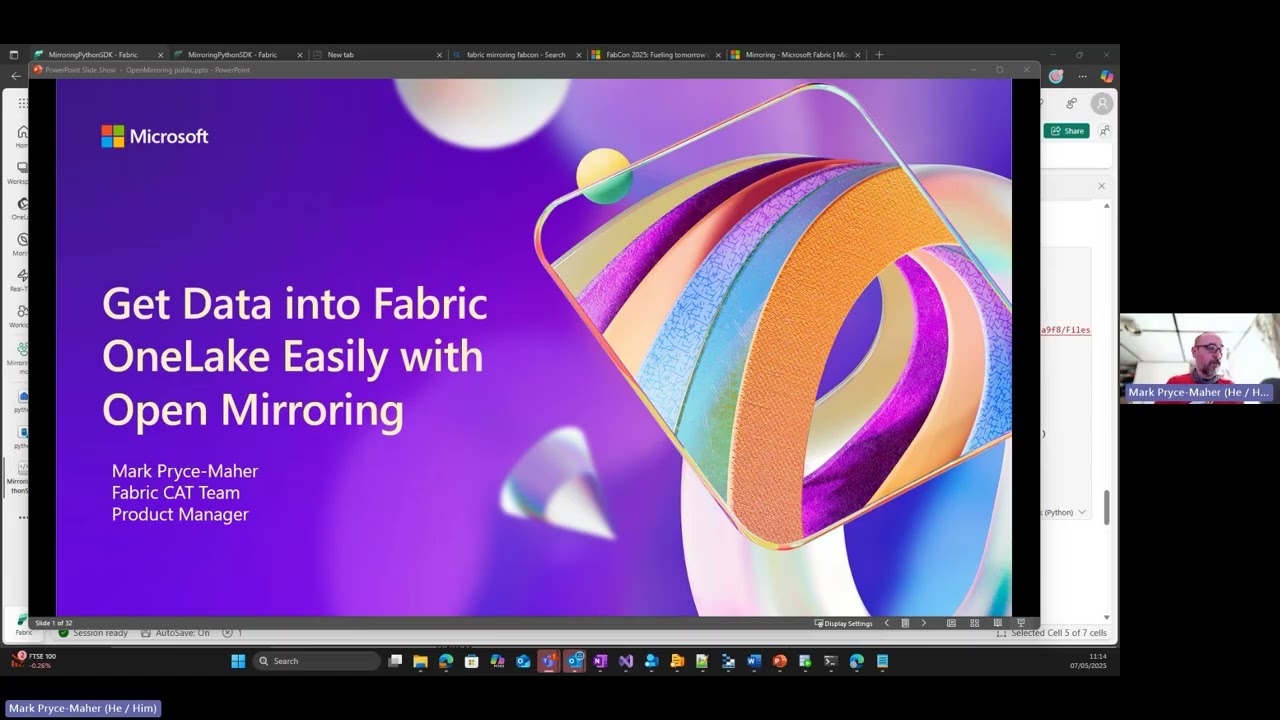Open taskbar clock showing 11:14
The width and height of the screenshot is (1280, 720).
1089,660
